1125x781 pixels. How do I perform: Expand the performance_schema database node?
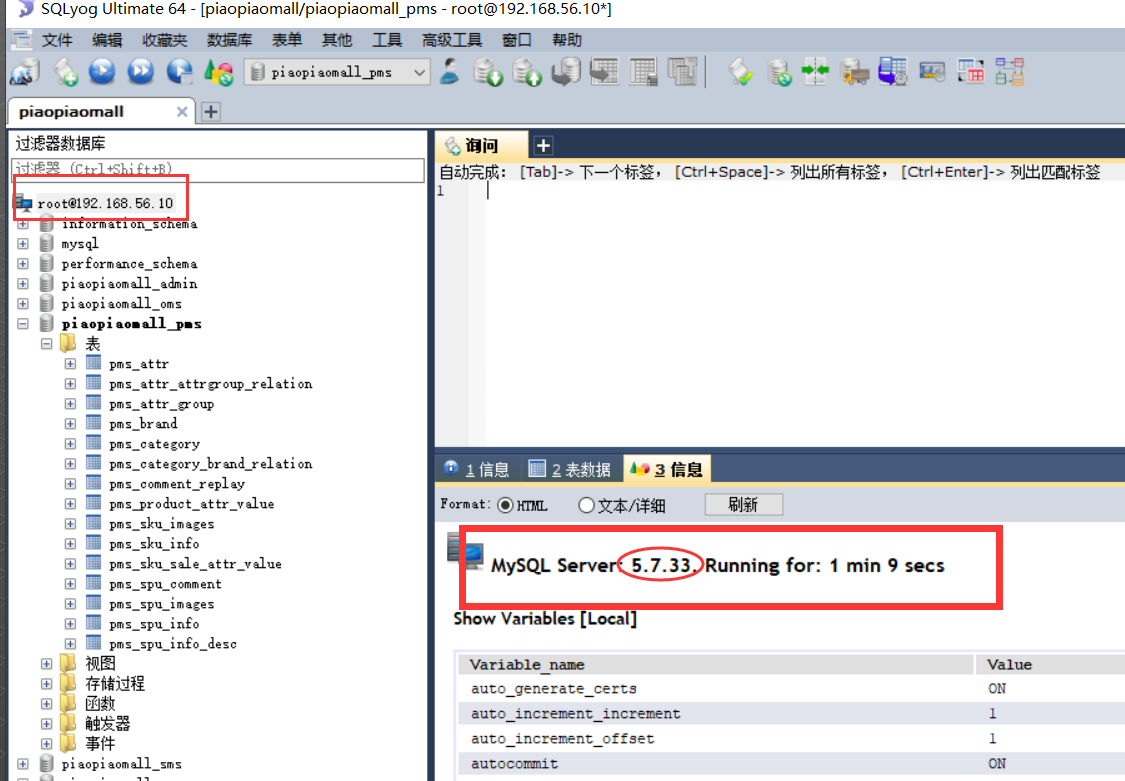23,264
